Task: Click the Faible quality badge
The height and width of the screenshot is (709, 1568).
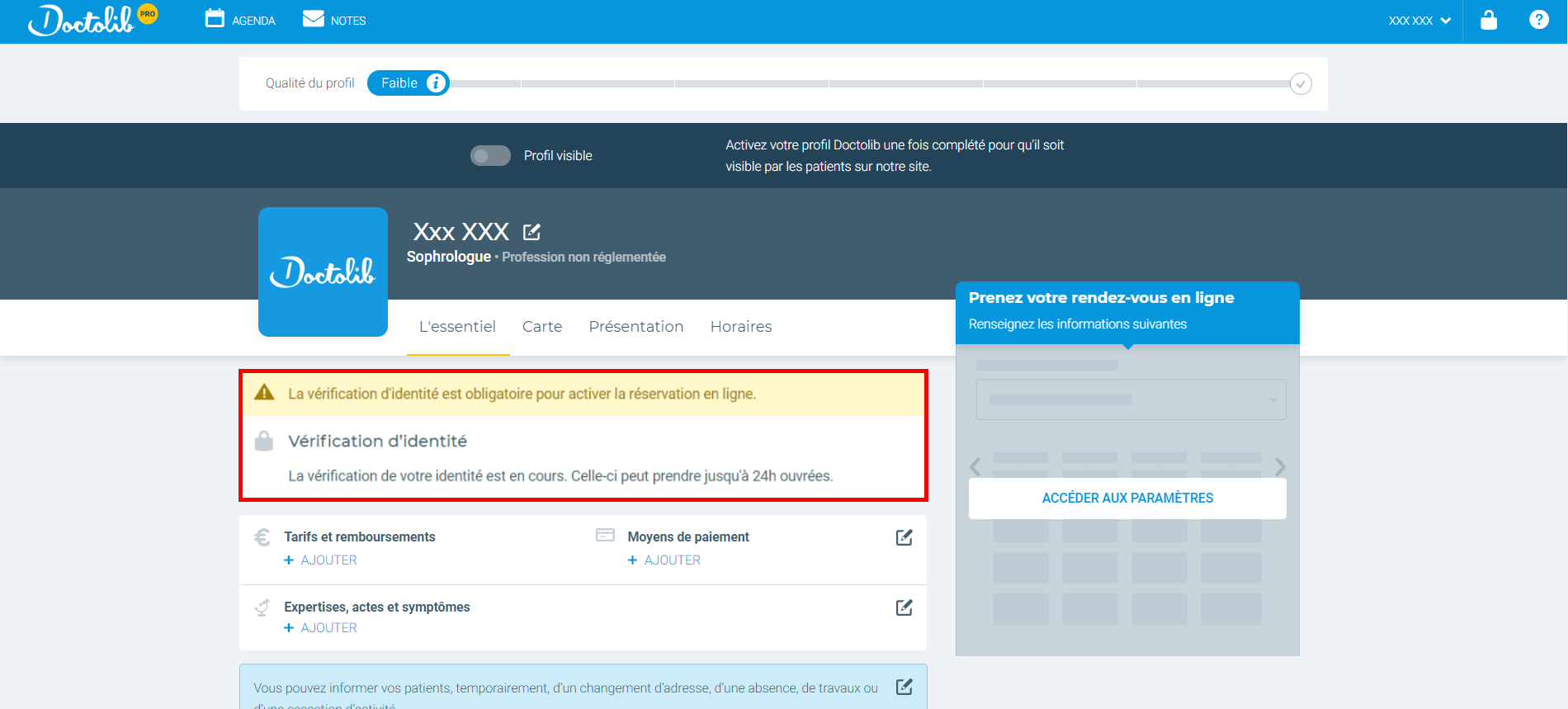Action: click(x=408, y=83)
